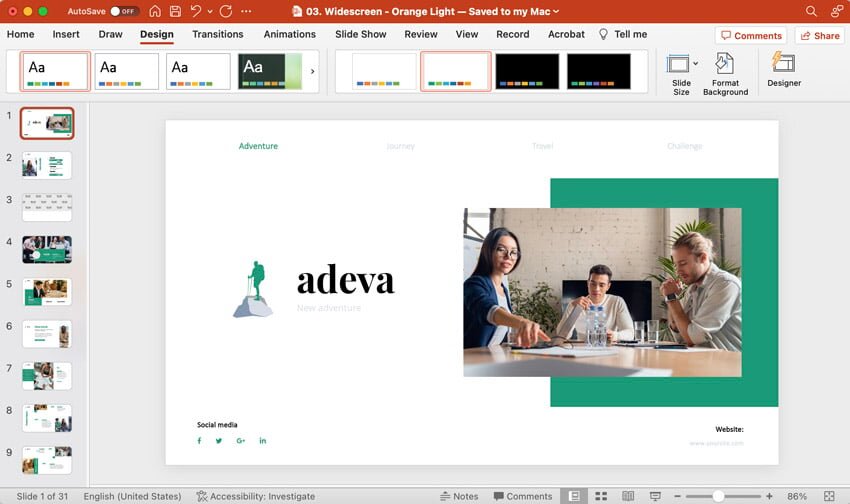Toggle the AutoSave switch
This screenshot has height=504, width=850.
tap(124, 11)
